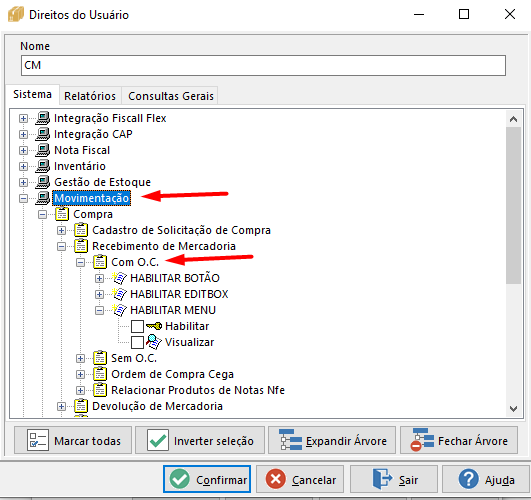
Task: Maximize the Direitos do Usuário window
Action: tap(464, 14)
